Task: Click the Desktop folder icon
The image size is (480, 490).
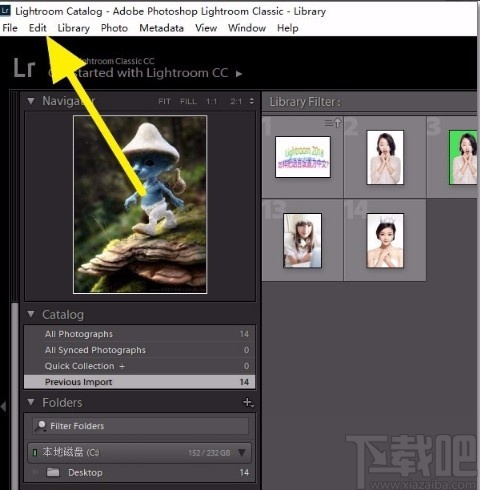Action: tap(53, 472)
